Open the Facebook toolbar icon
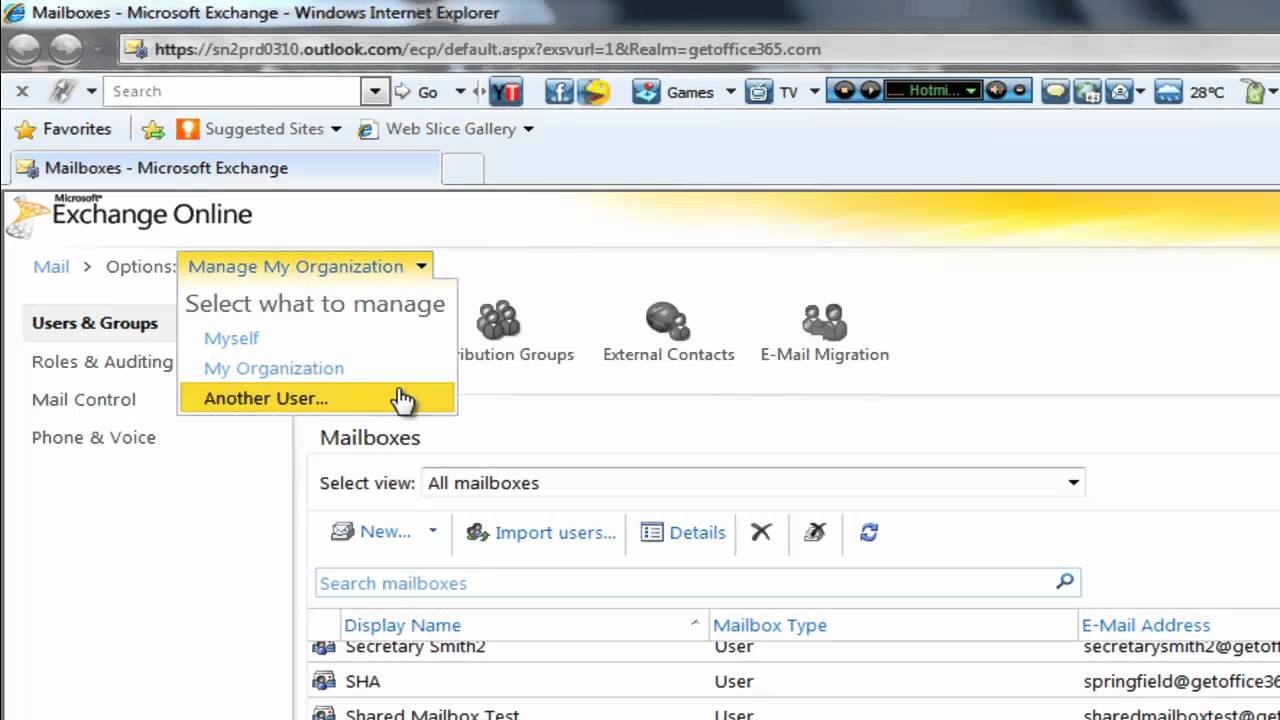The width and height of the screenshot is (1280, 720). 559,92
